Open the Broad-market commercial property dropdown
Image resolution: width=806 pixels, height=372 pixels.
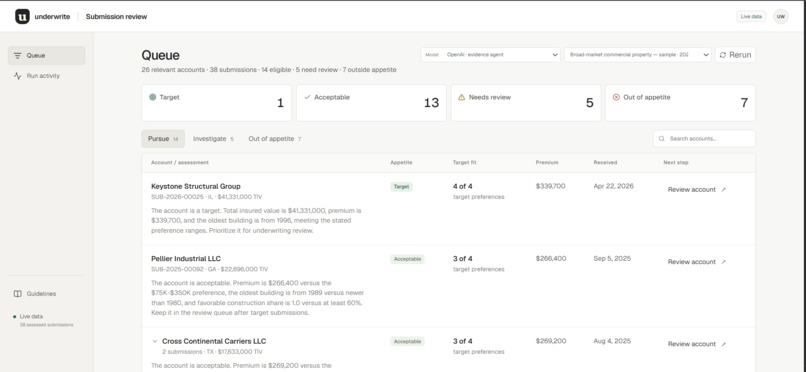(x=637, y=54)
